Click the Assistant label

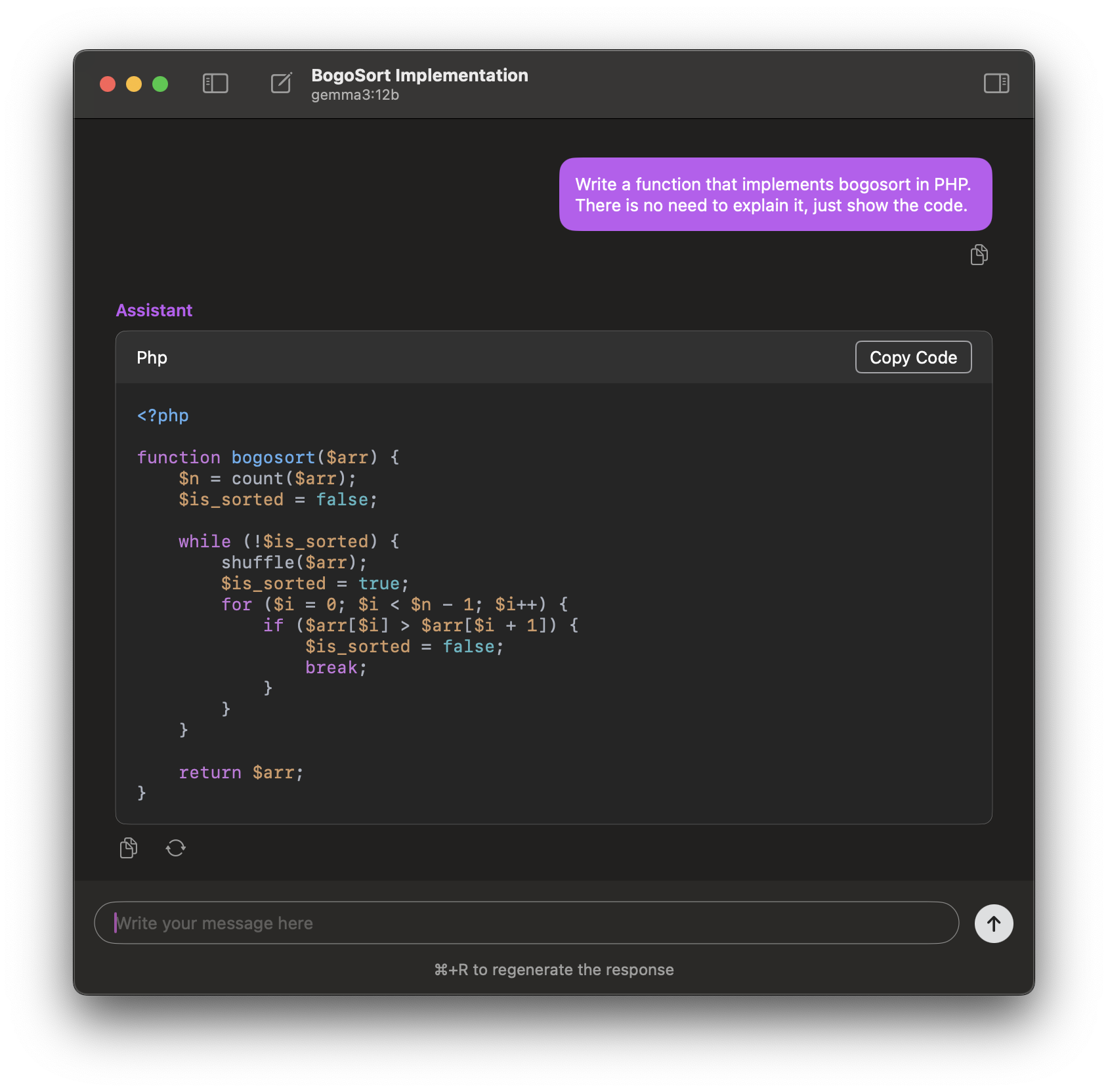click(154, 310)
